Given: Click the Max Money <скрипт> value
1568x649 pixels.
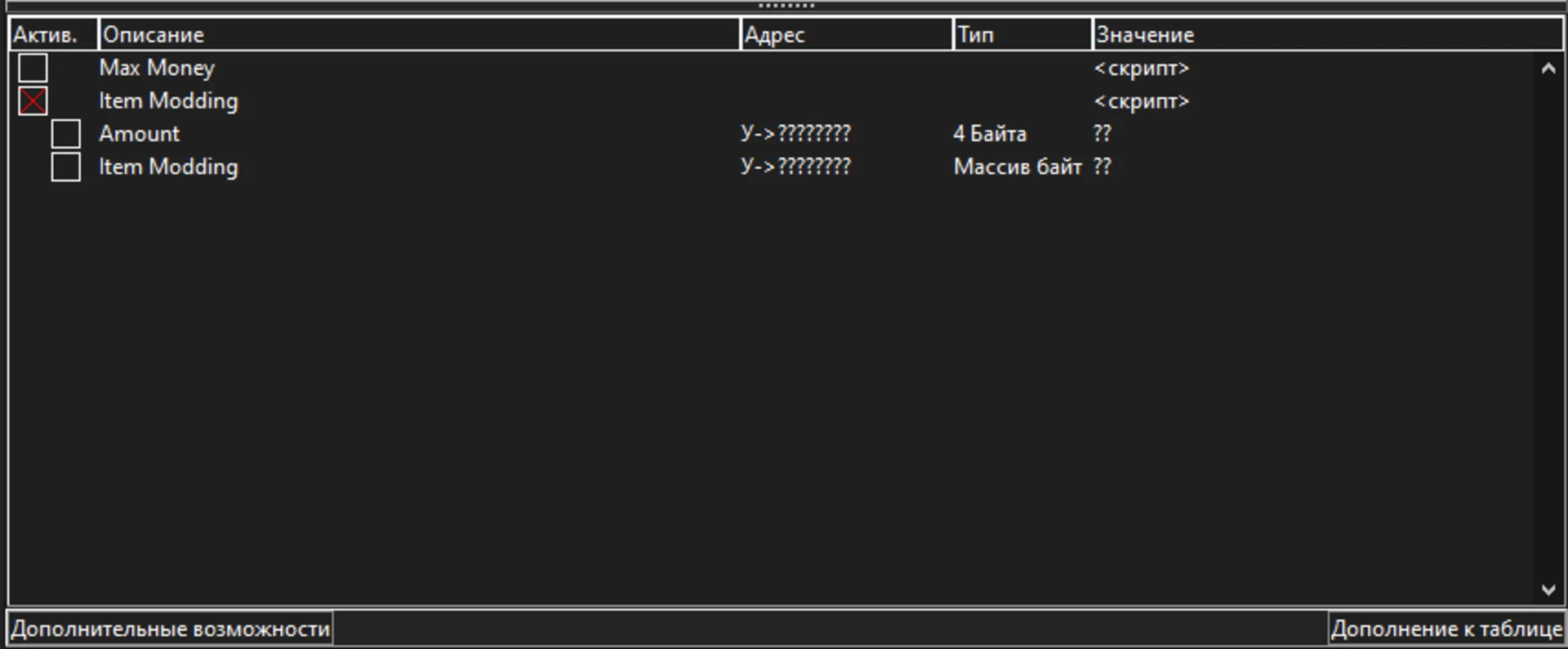Looking at the screenshot, I should tap(1141, 69).
